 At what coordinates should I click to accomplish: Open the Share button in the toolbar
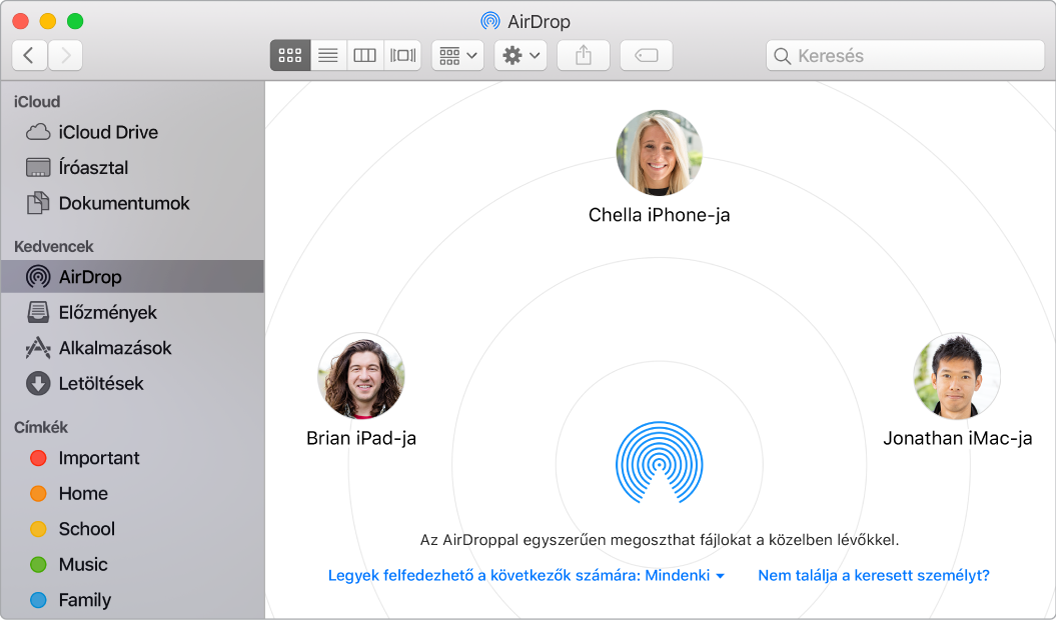click(583, 55)
